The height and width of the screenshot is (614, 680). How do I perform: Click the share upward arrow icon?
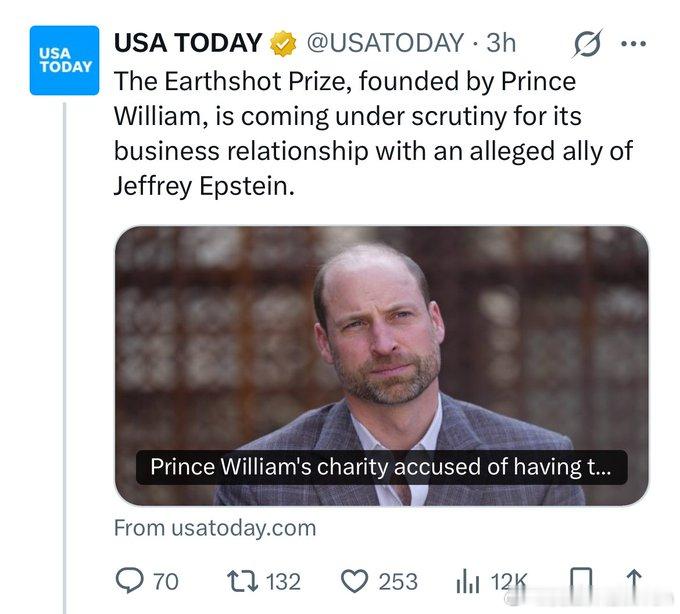[x=634, y=581]
